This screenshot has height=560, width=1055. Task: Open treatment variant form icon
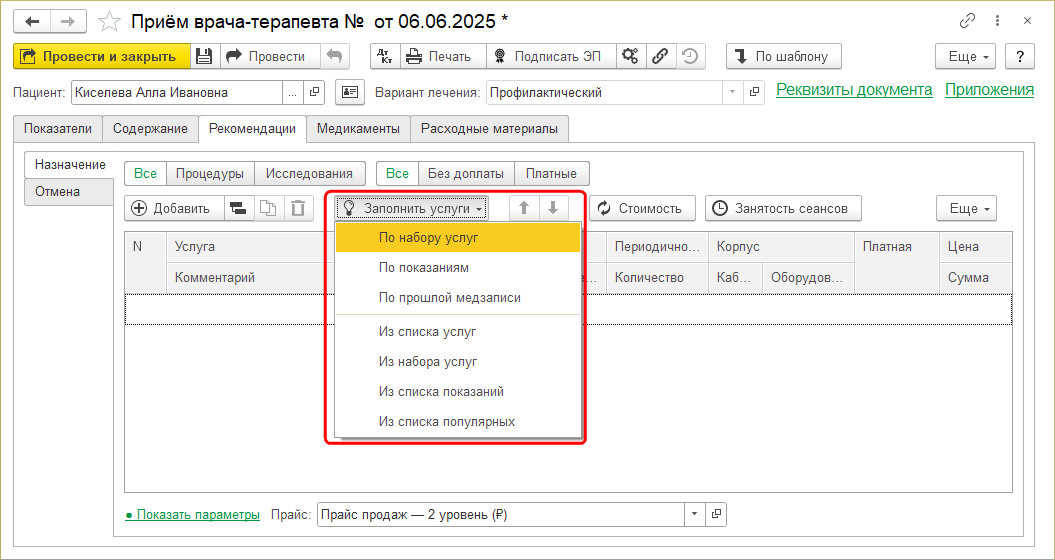click(x=754, y=92)
